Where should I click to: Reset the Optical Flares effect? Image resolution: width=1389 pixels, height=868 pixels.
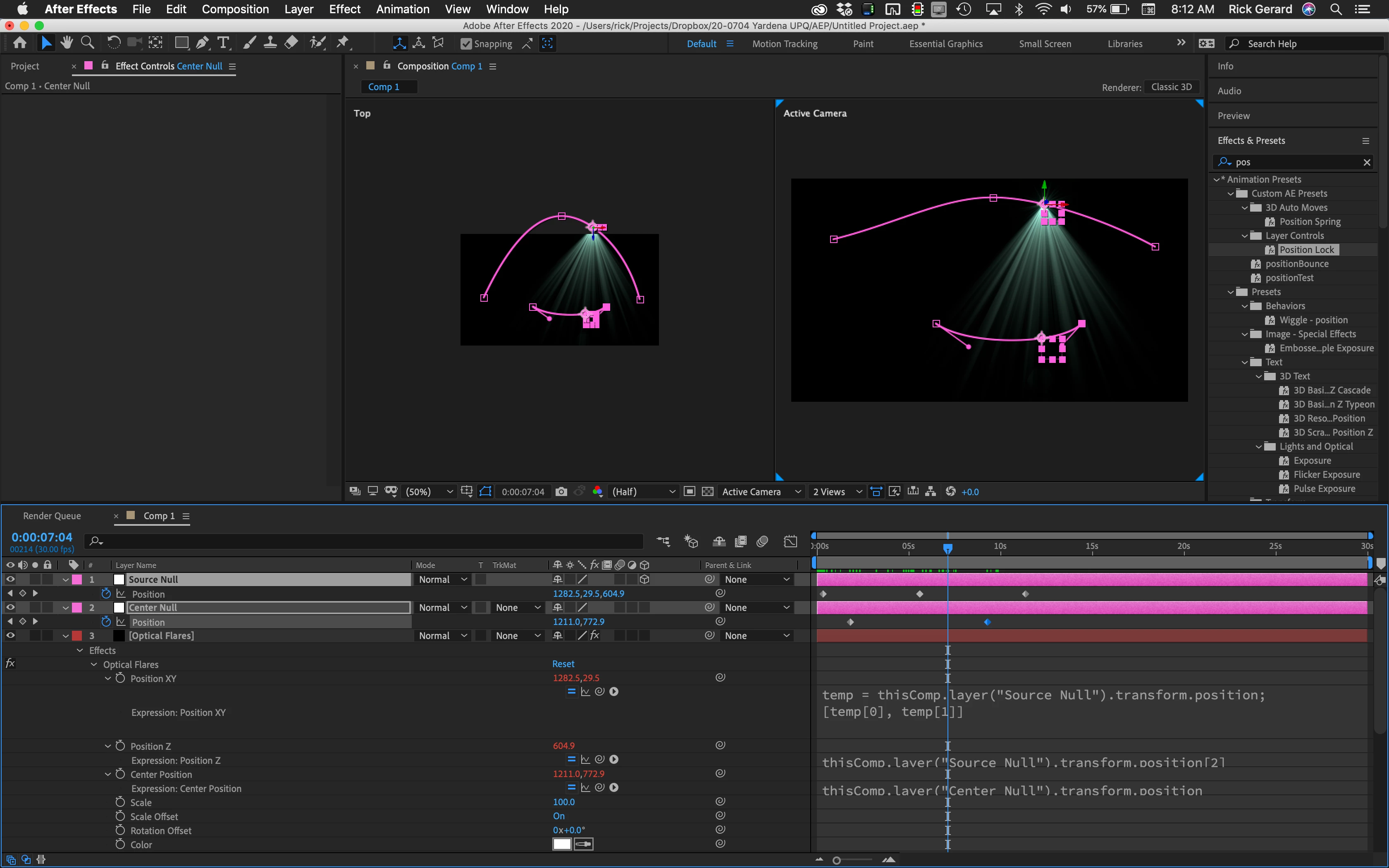tap(563, 664)
